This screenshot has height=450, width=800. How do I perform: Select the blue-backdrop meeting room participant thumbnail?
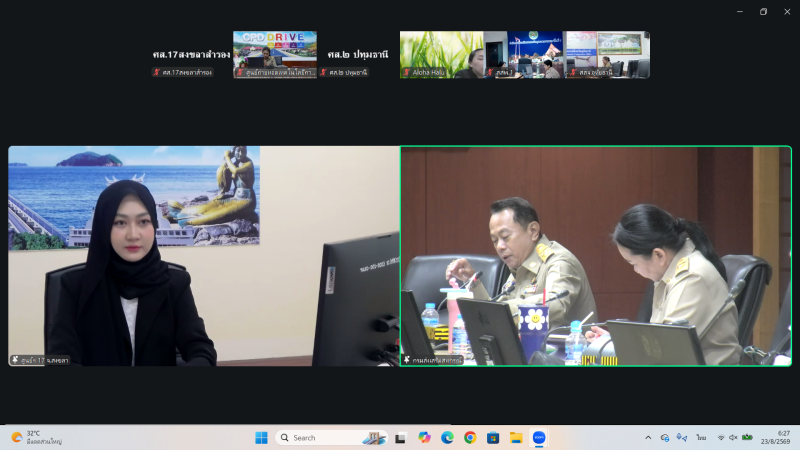[524, 55]
